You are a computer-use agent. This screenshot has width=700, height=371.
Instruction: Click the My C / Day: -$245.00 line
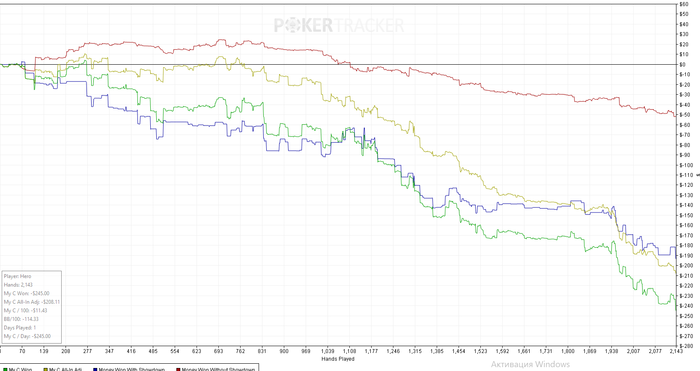(x=27, y=336)
